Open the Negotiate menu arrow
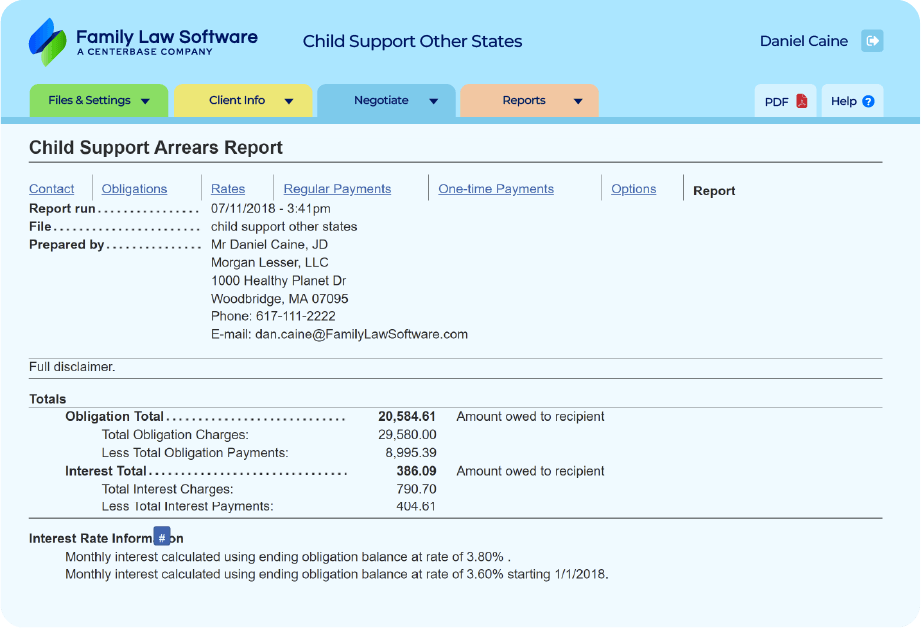Viewport: 921px width, 628px height. [433, 101]
